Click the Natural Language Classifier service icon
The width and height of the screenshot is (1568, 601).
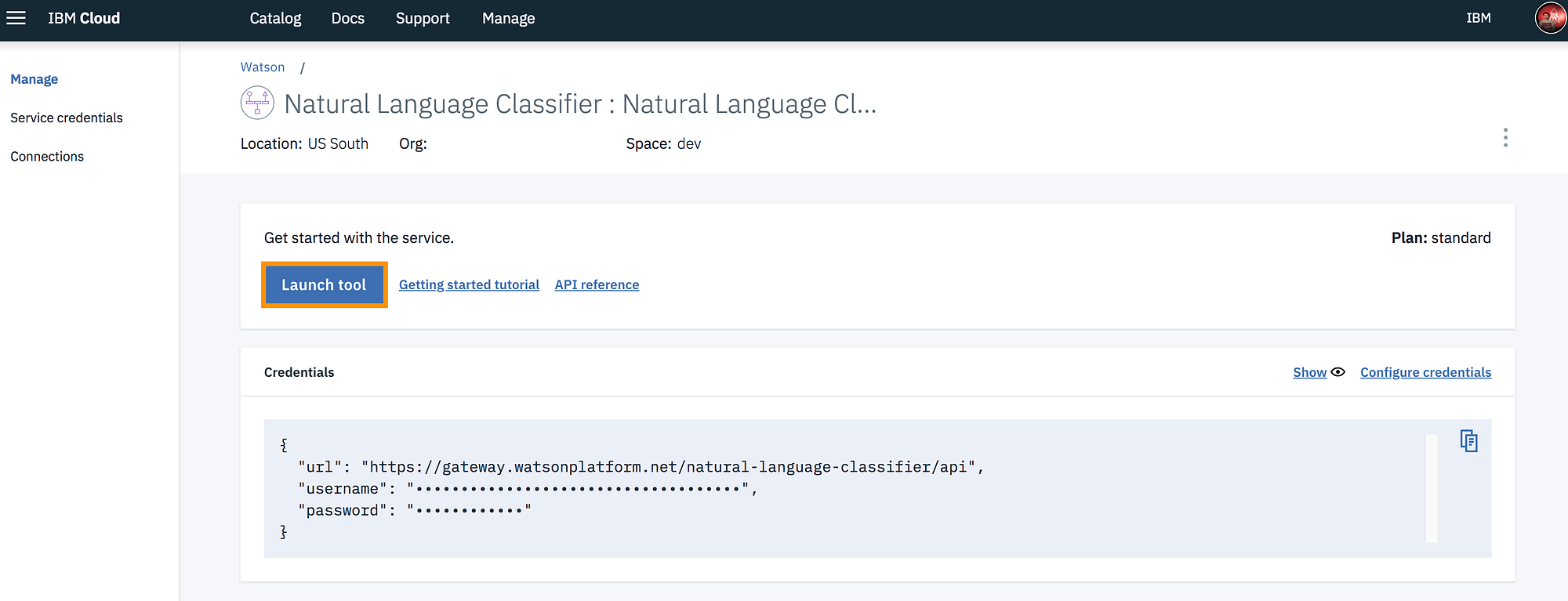pyautogui.click(x=257, y=103)
